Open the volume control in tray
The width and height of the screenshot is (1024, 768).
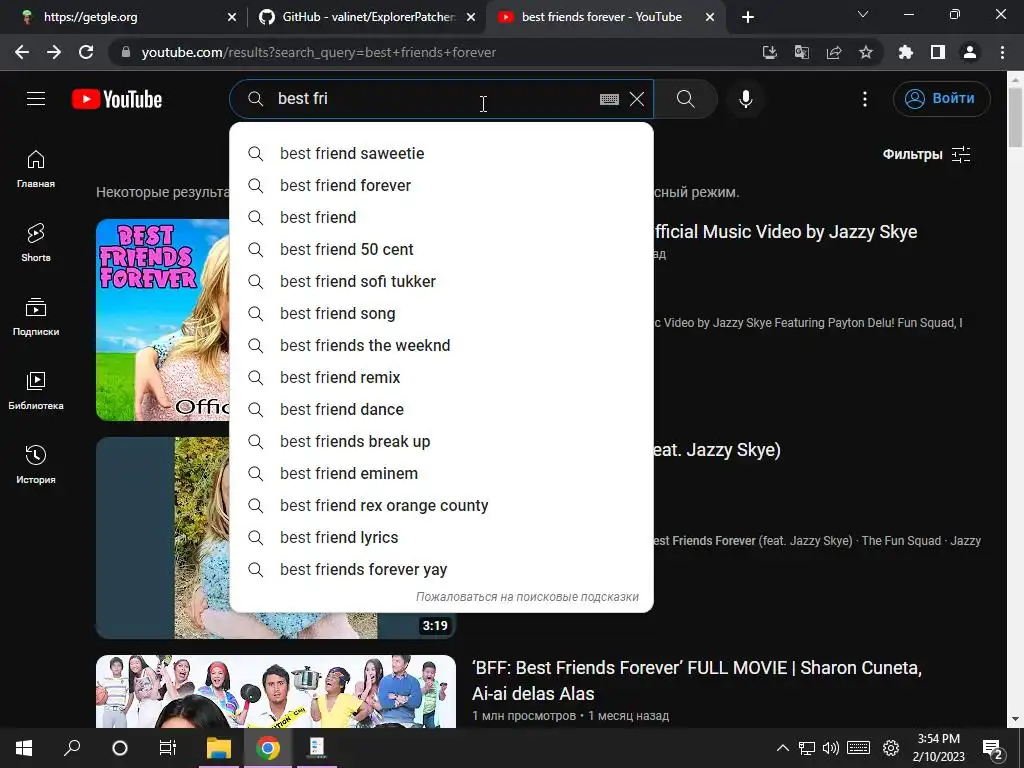coord(831,748)
